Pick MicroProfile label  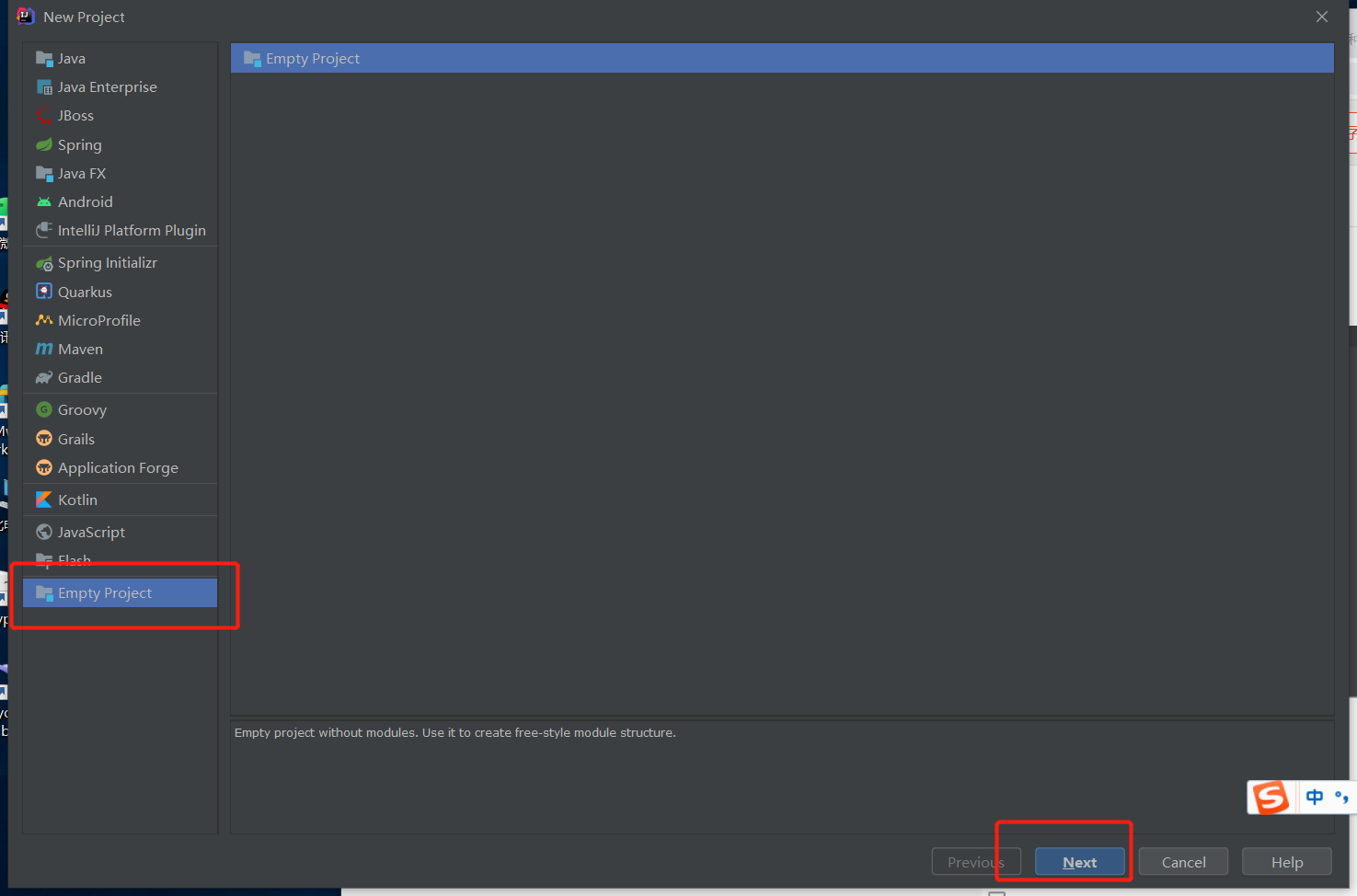(99, 320)
